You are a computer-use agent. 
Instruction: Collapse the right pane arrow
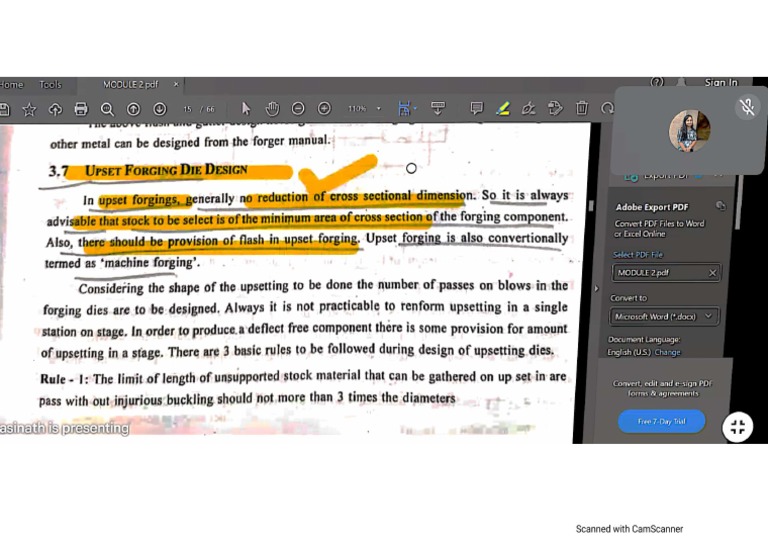click(596, 289)
